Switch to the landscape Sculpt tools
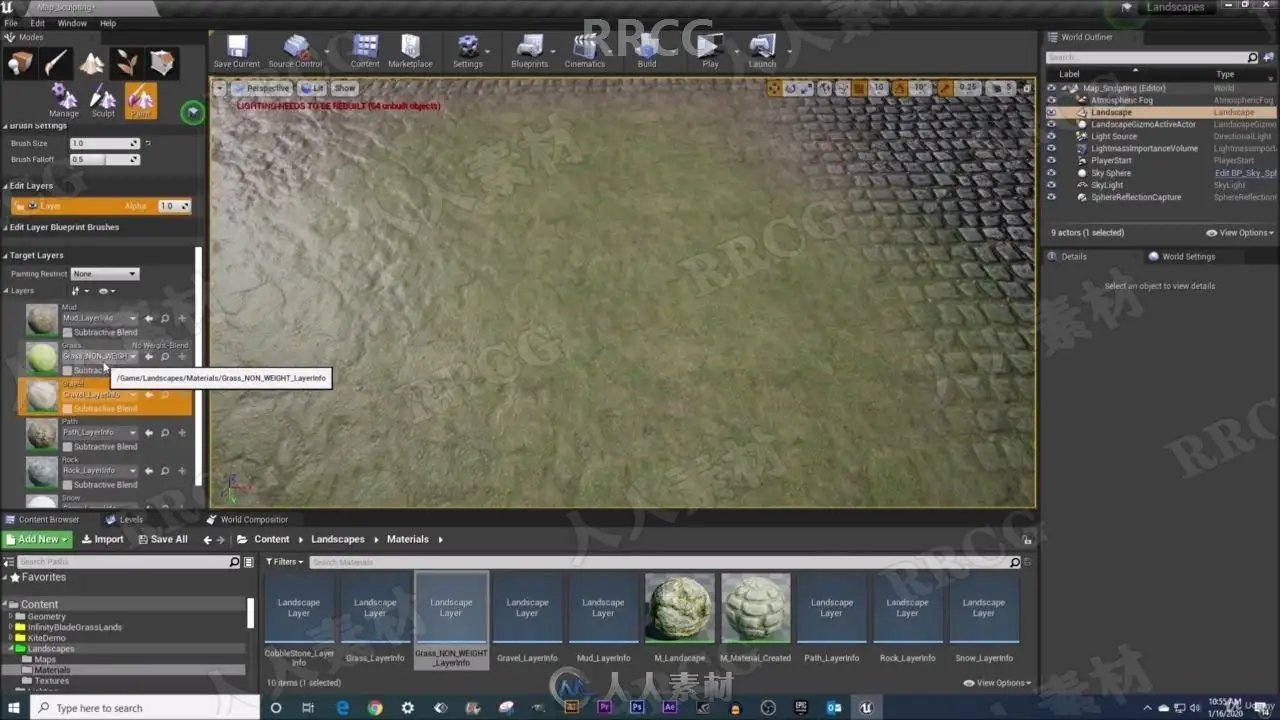 103,101
